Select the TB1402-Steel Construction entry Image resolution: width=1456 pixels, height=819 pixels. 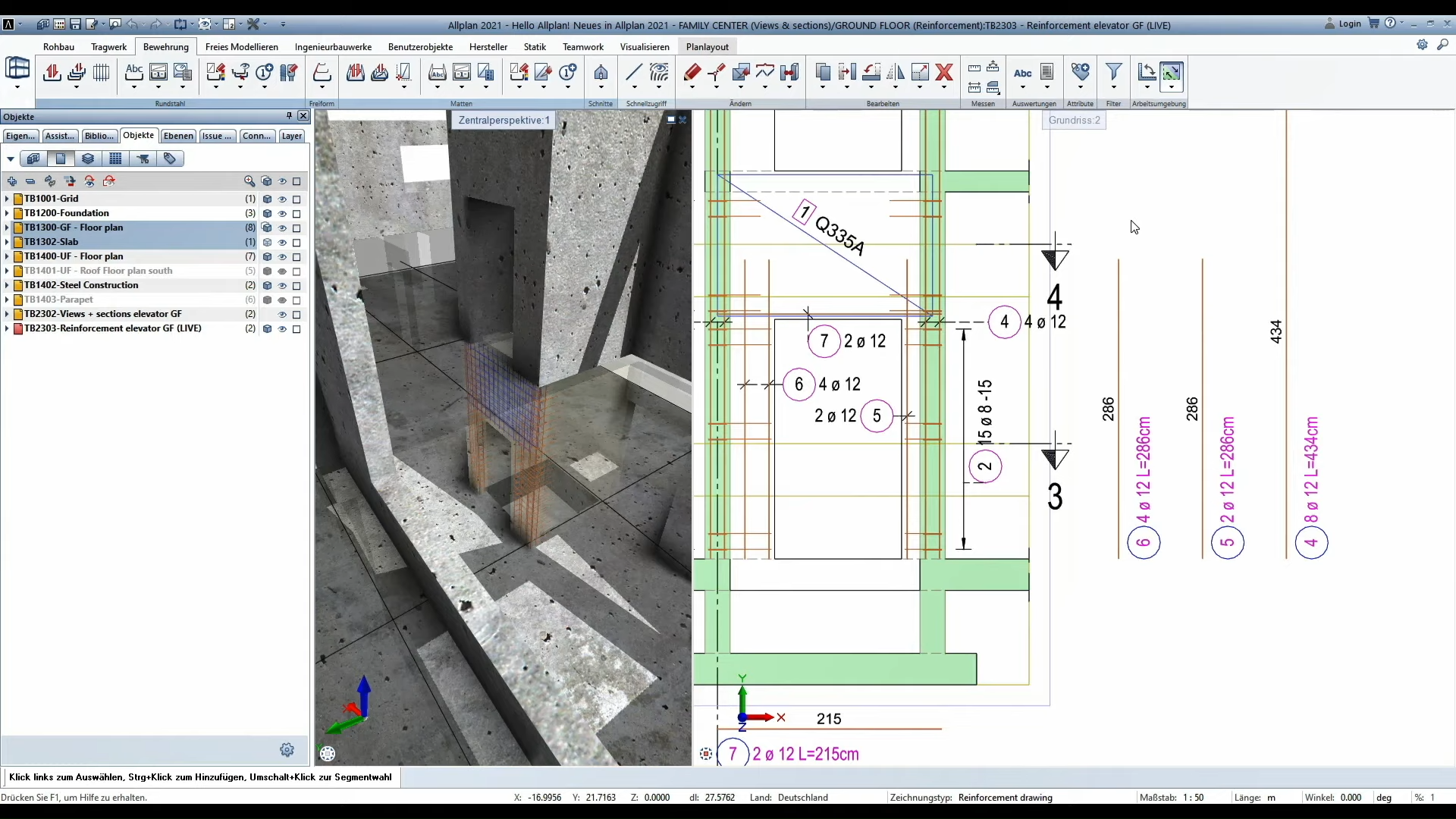[x=81, y=285]
